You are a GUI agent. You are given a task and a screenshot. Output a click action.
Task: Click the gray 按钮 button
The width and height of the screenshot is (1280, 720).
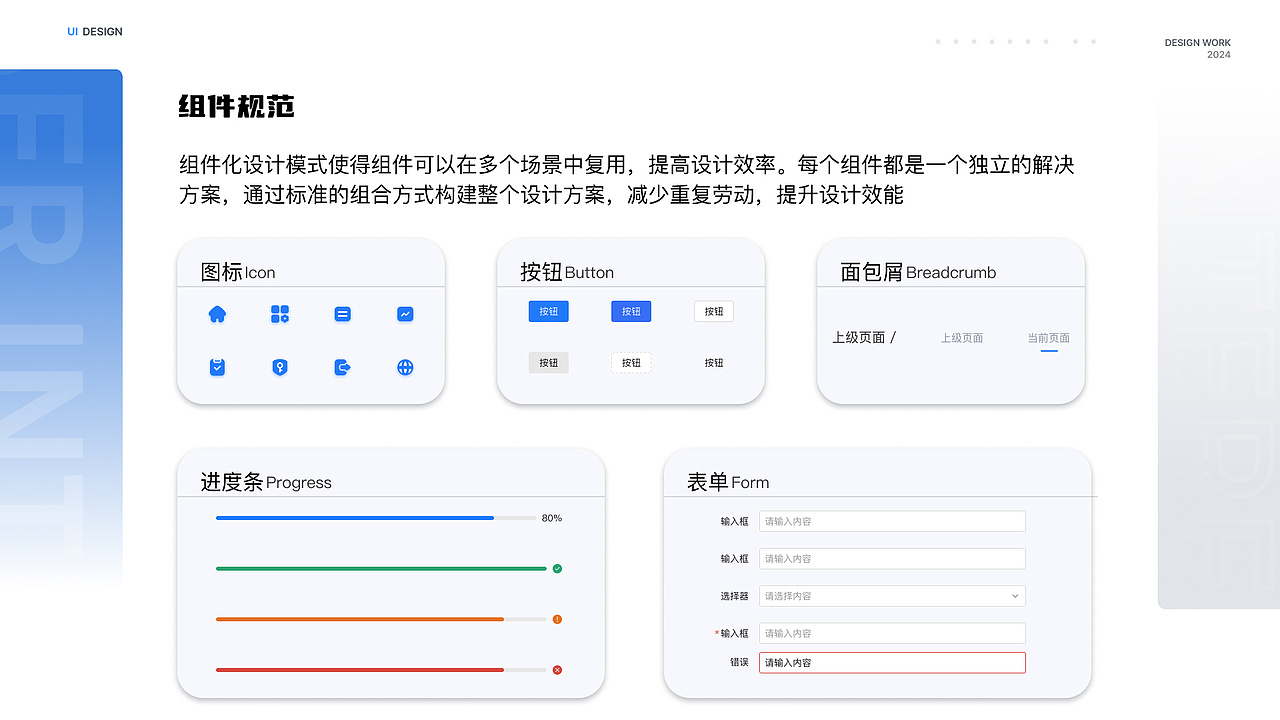point(548,362)
